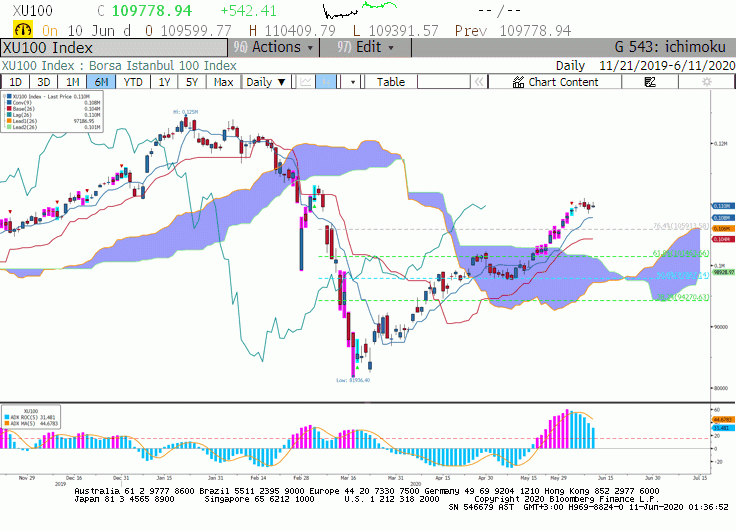Select the 5Y range

[192, 82]
